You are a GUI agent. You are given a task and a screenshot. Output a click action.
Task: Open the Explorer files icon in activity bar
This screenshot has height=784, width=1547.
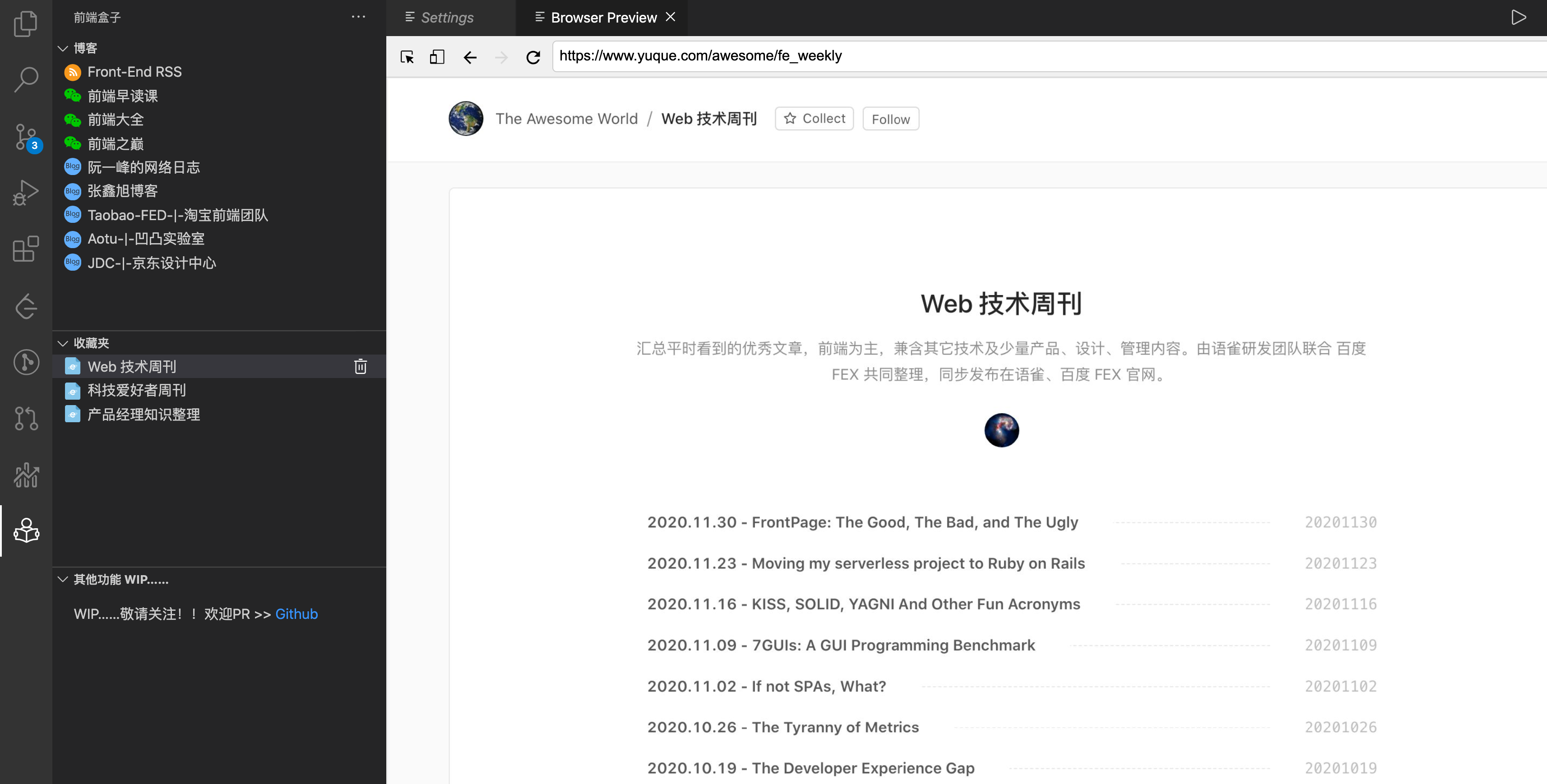point(25,24)
